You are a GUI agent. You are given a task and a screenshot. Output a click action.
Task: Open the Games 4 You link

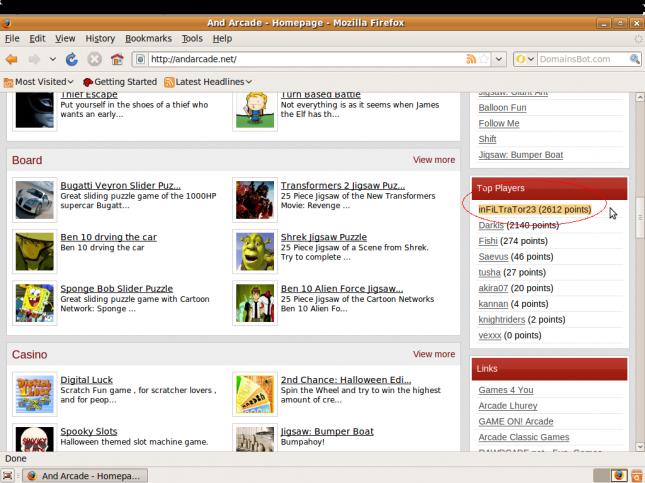[x=506, y=390]
